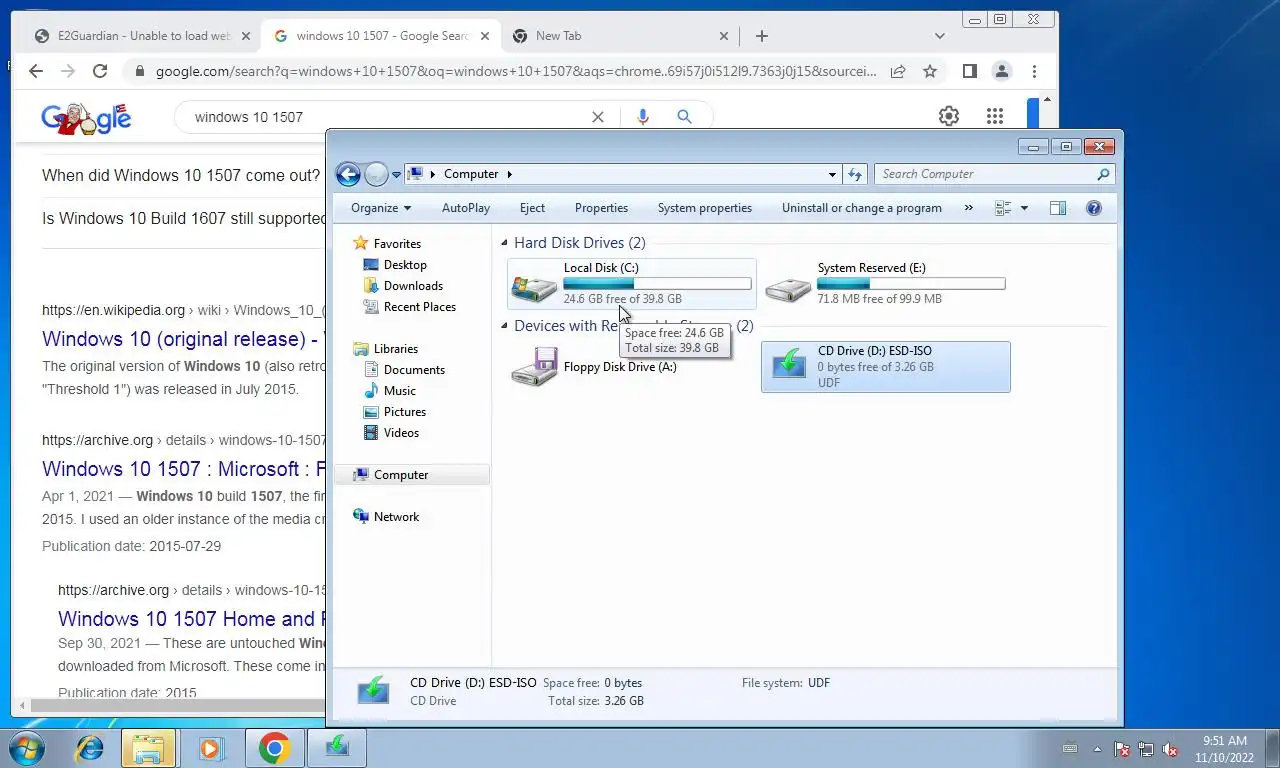Open Chrome tab search chevron
This screenshot has height=768, width=1280.
tap(939, 36)
